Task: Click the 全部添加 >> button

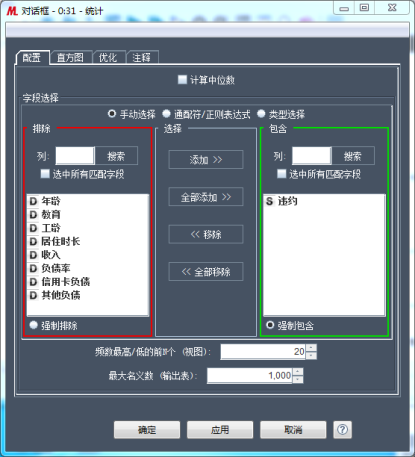Action: (x=206, y=197)
